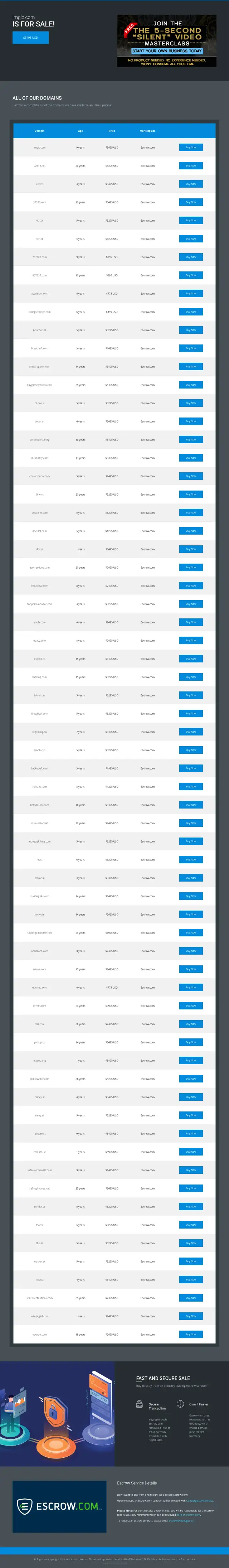Screen dimensions: 229x1568
Task: Open the 5-Second Silent Video Masterclass banner
Action: (166, 41)
